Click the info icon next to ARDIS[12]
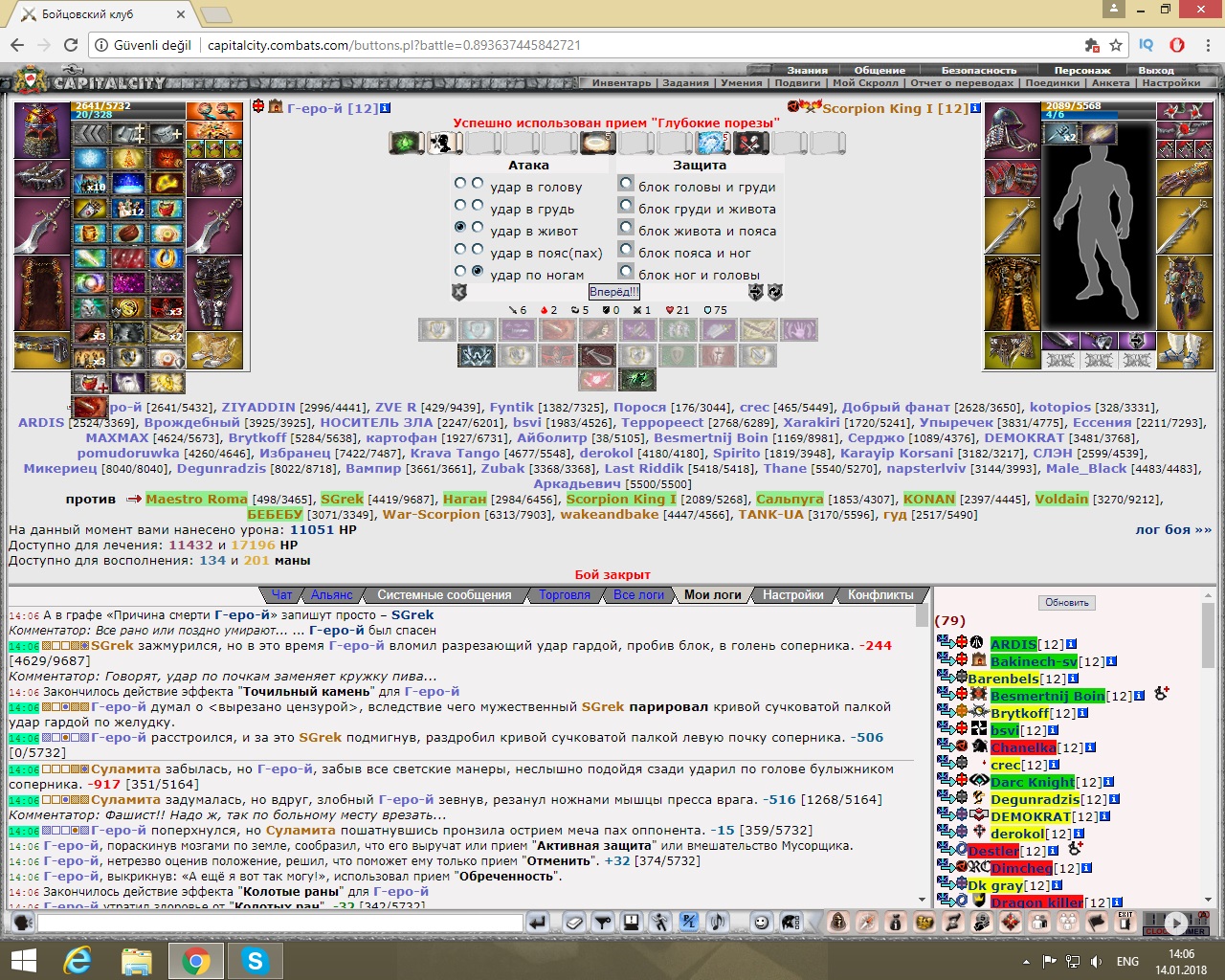The image size is (1225, 980). click(x=1071, y=644)
